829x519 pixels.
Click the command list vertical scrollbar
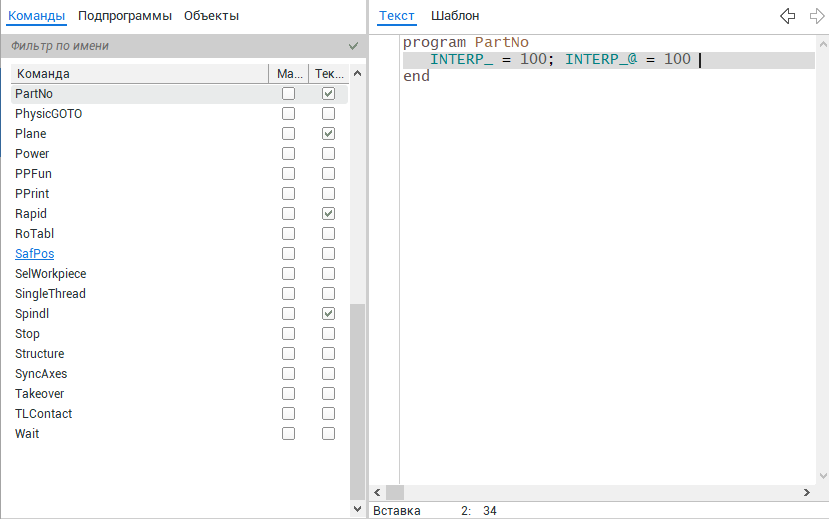tap(358, 400)
